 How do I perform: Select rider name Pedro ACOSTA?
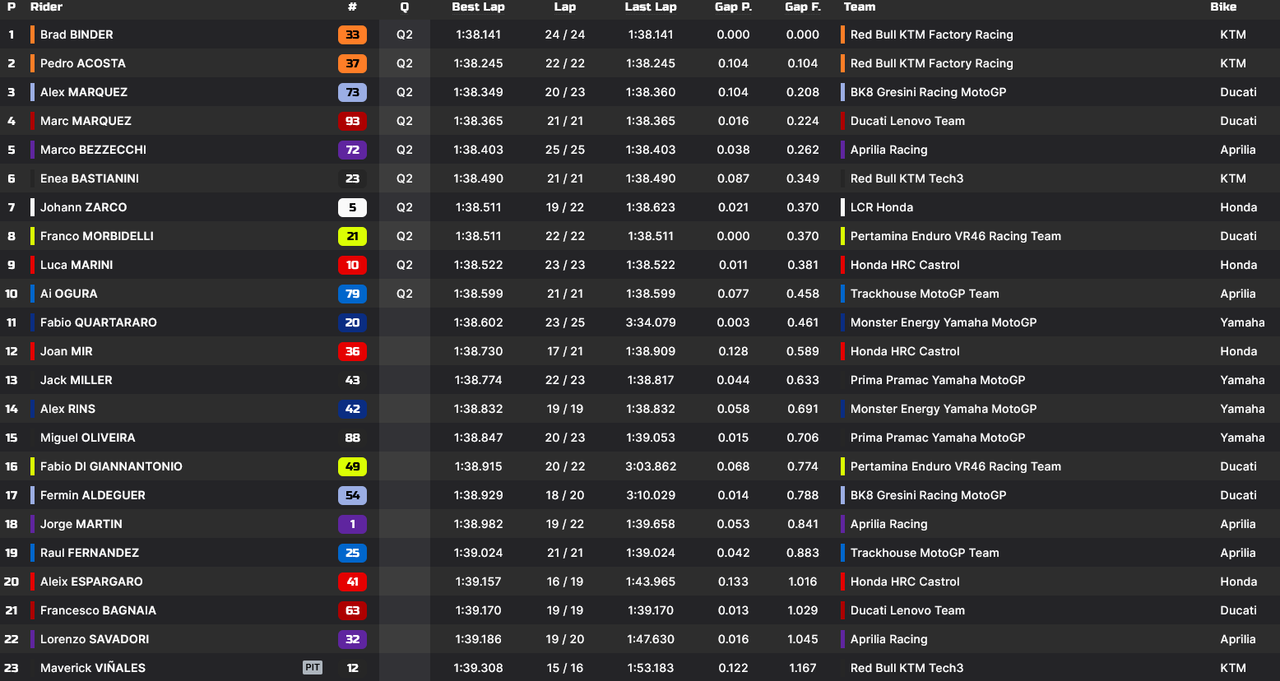coord(82,63)
